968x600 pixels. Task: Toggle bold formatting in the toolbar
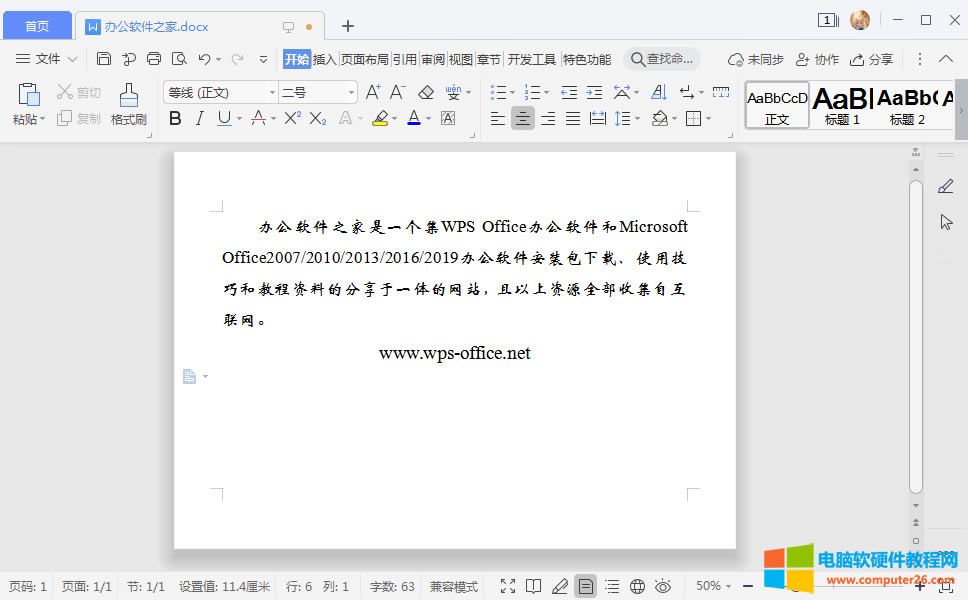[x=175, y=118]
